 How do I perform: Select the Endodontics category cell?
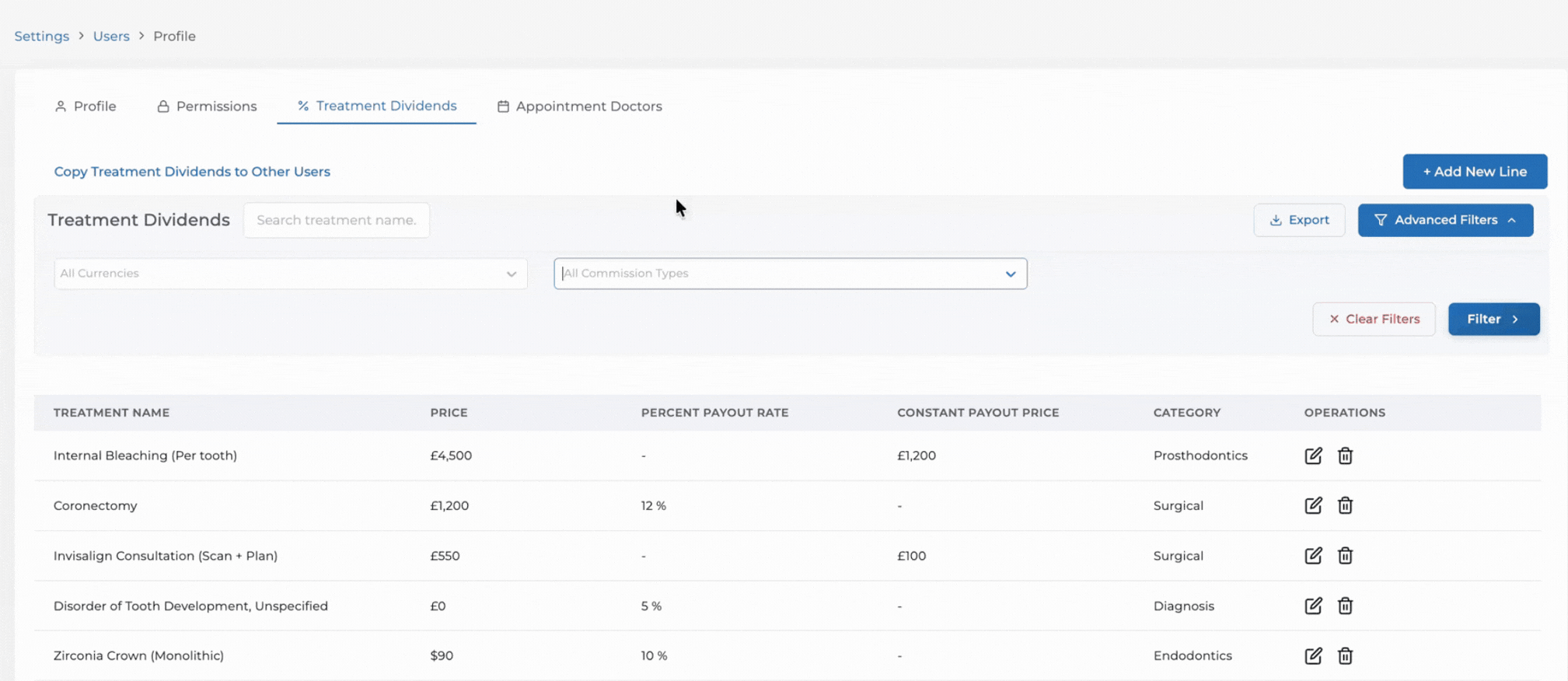(1193, 655)
